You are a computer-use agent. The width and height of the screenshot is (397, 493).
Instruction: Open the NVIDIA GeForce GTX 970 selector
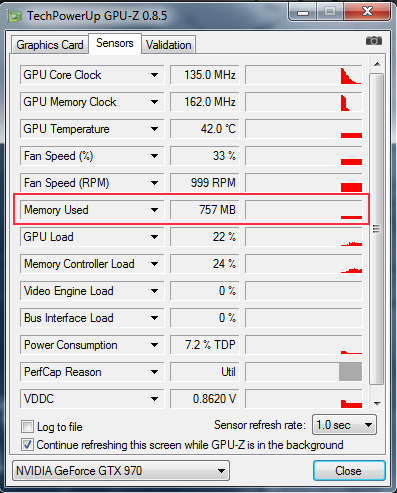point(121,471)
